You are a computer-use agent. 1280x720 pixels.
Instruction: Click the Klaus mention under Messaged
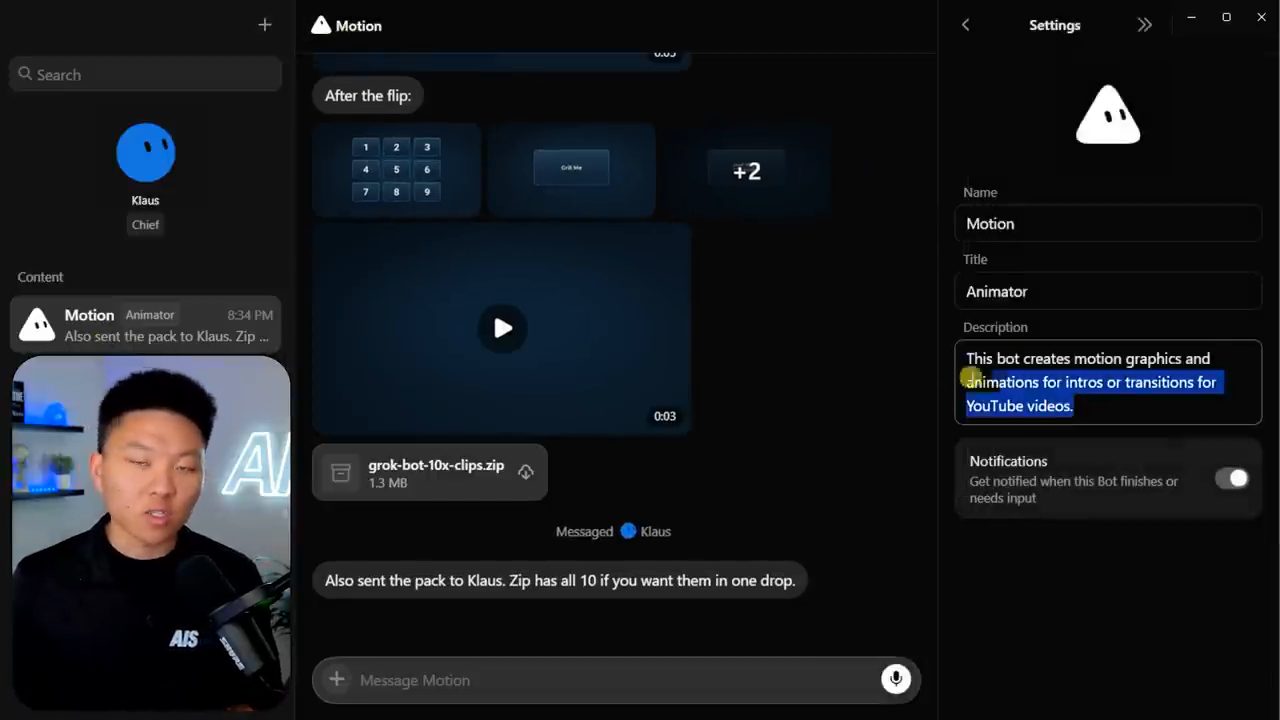click(x=646, y=531)
